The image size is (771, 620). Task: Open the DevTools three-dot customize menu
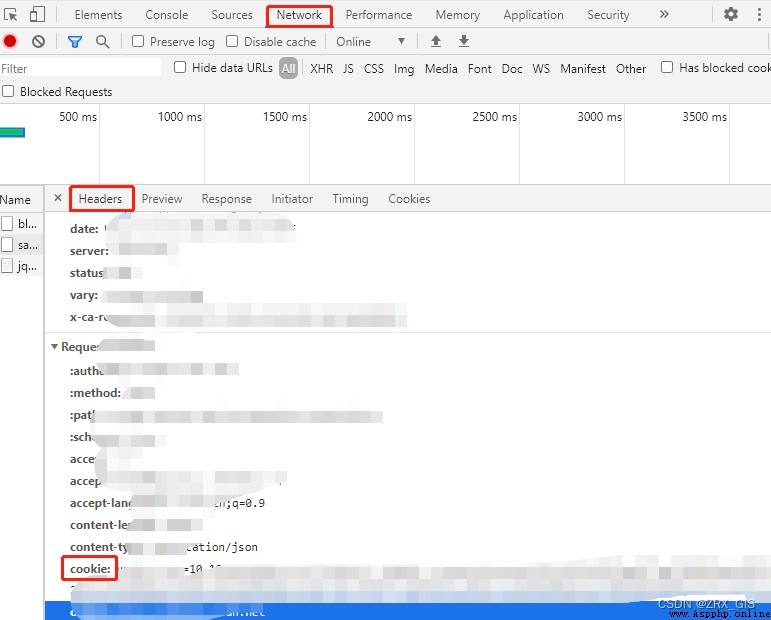pos(759,14)
